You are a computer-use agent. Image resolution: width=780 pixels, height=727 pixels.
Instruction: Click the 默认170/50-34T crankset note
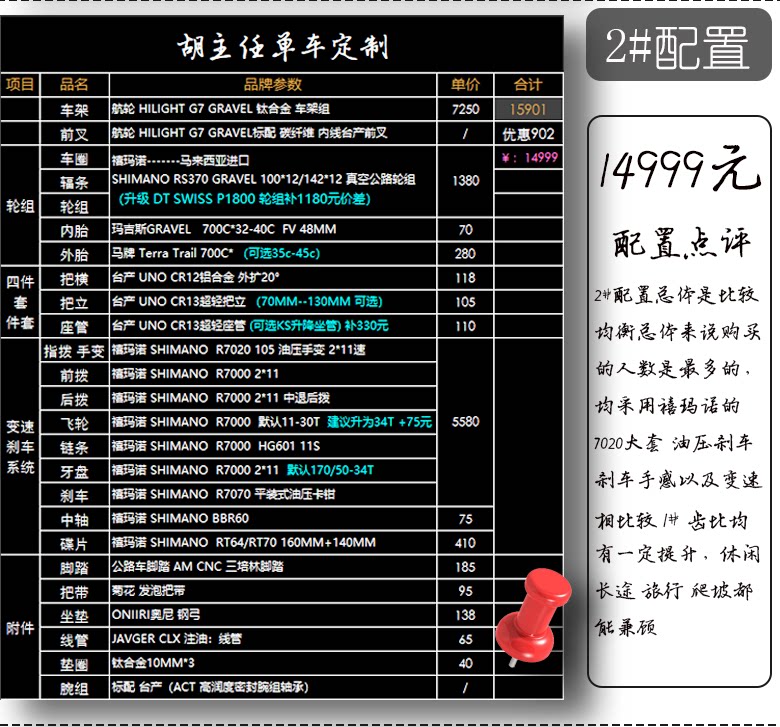(330, 470)
